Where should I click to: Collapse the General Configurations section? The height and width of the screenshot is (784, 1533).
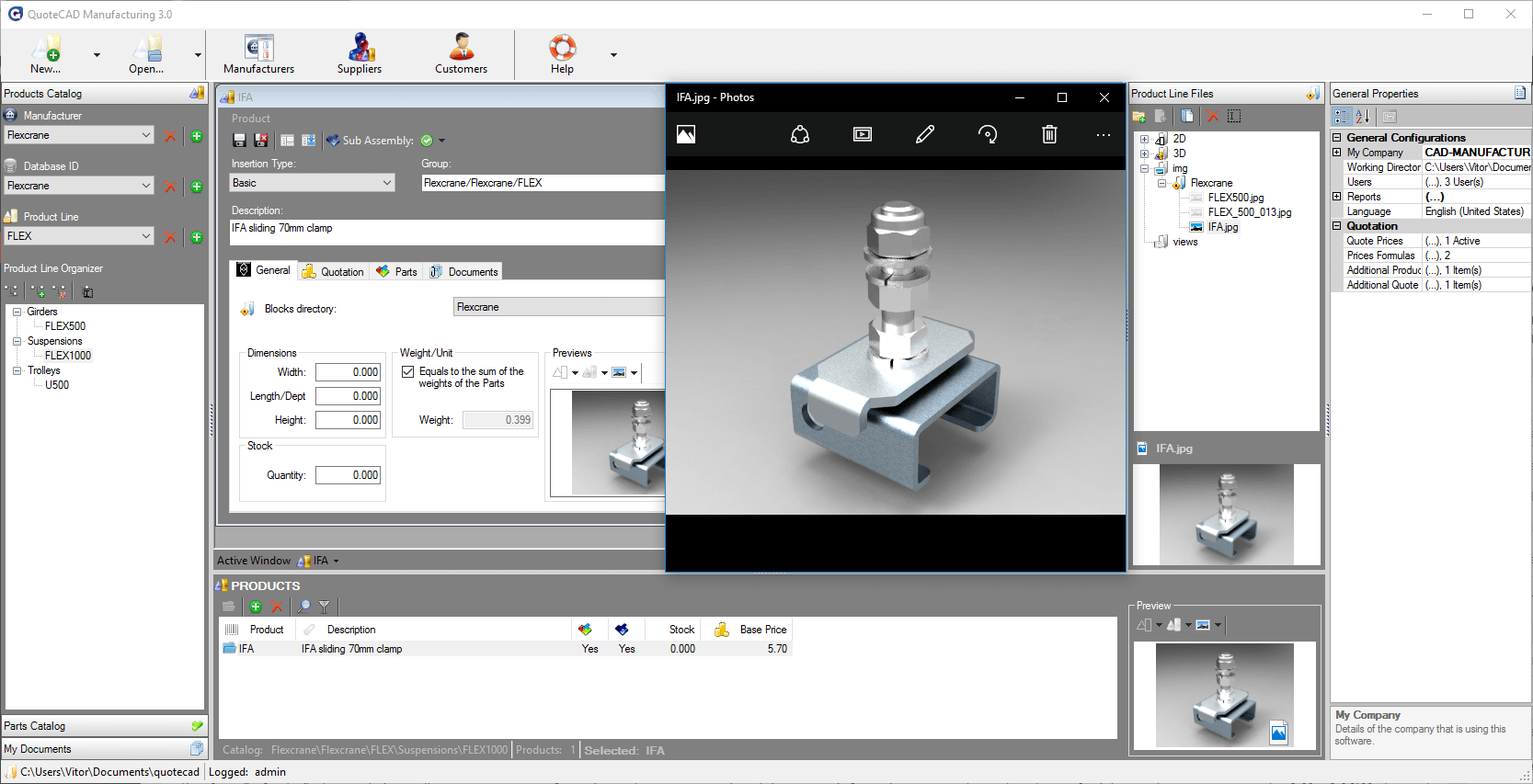(x=1337, y=138)
